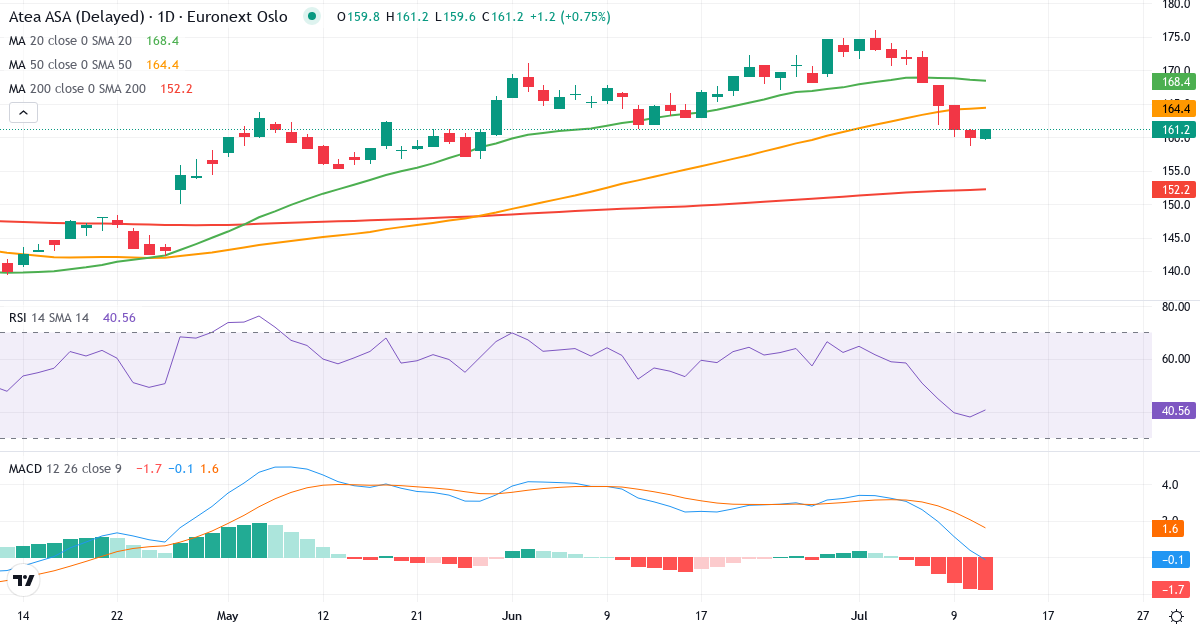Click the TradingView logo icon

(24, 579)
